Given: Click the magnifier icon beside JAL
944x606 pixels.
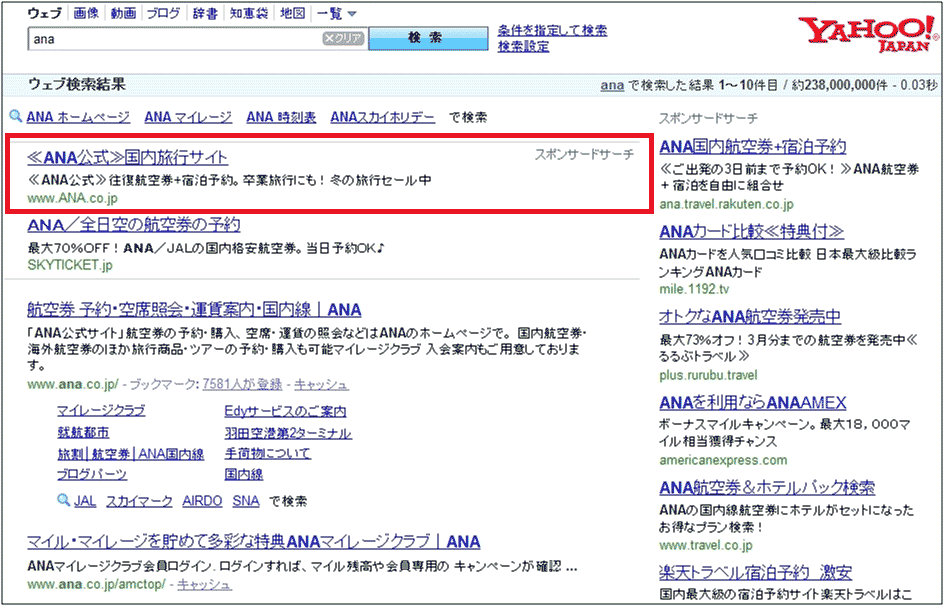Looking at the screenshot, I should (x=64, y=501).
